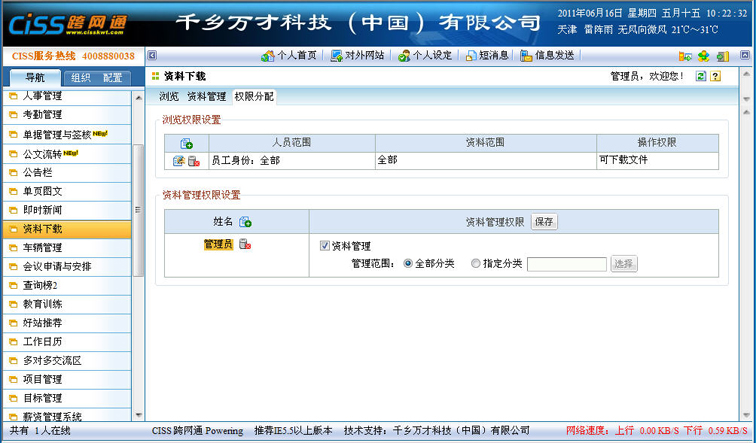Viewport: 756px width, 443px height.
Task: Click the add icon in 浏览权限设置 table header
Action: coord(186,144)
